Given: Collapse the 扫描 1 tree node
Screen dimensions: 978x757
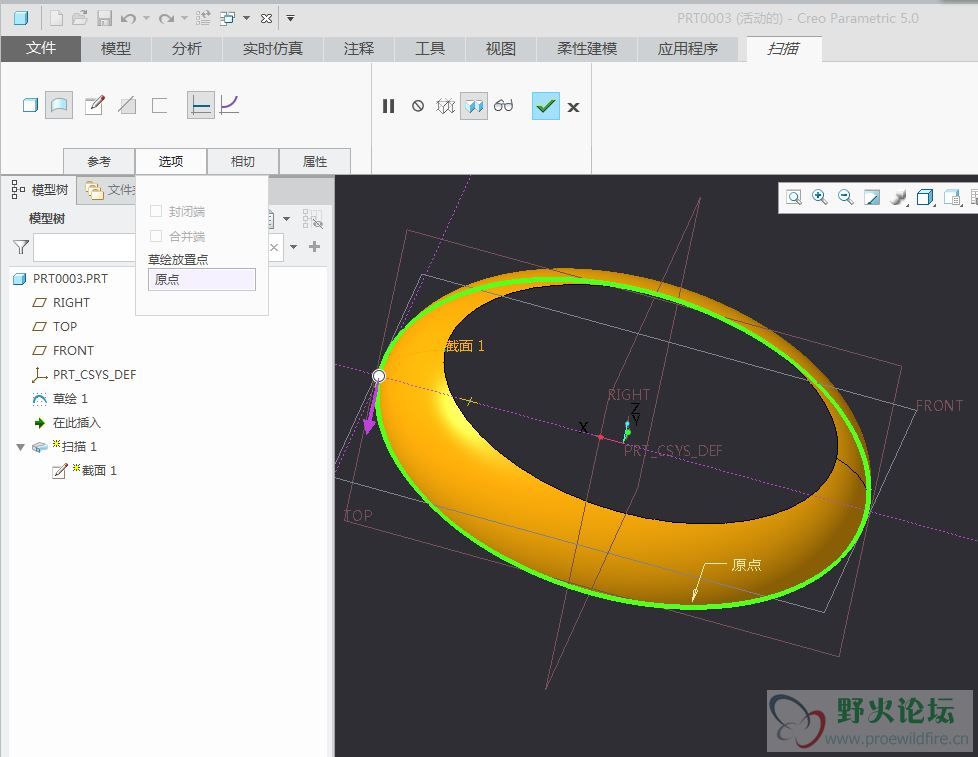Looking at the screenshot, I should tap(21, 447).
